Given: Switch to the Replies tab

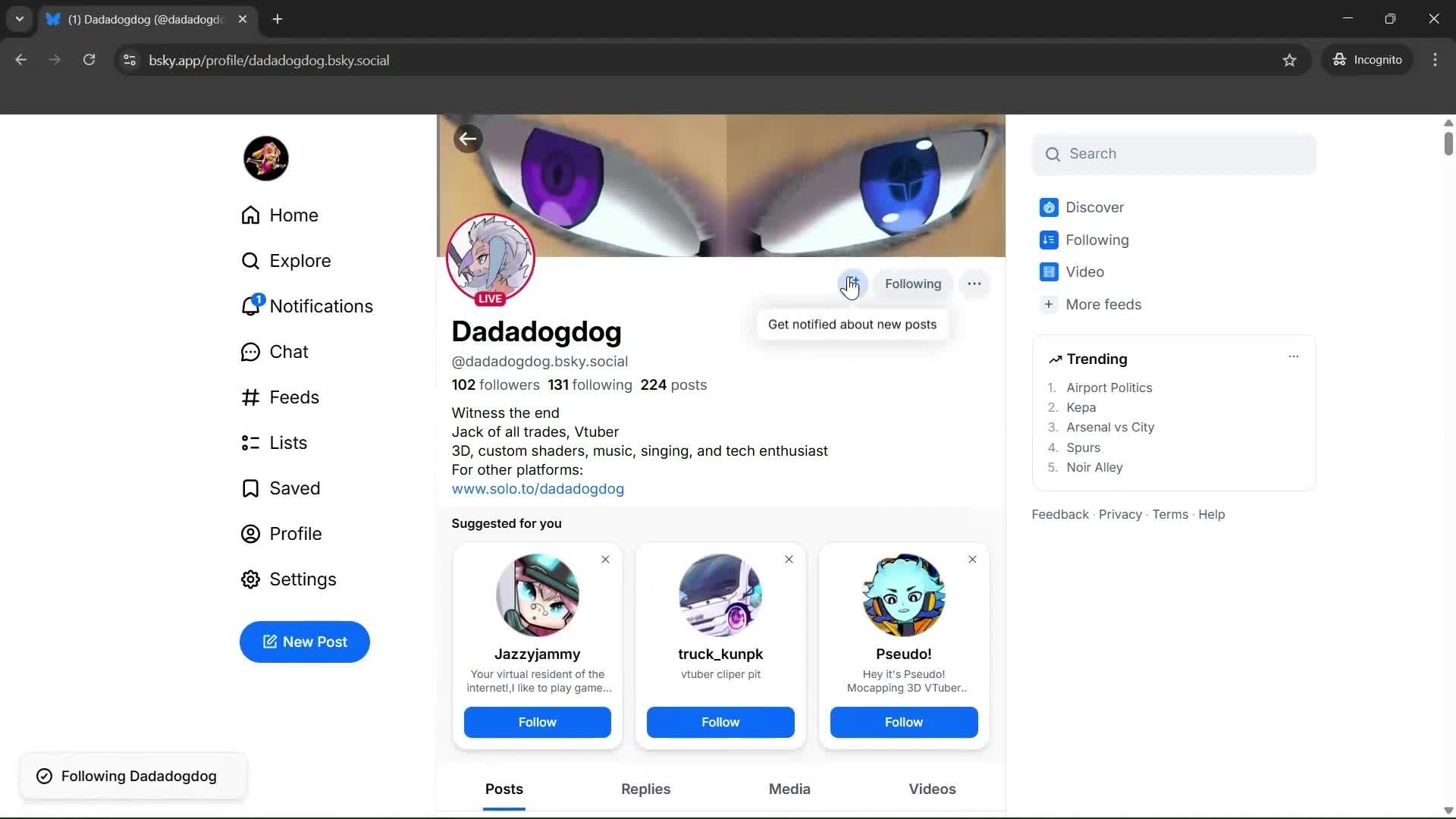Looking at the screenshot, I should [645, 789].
